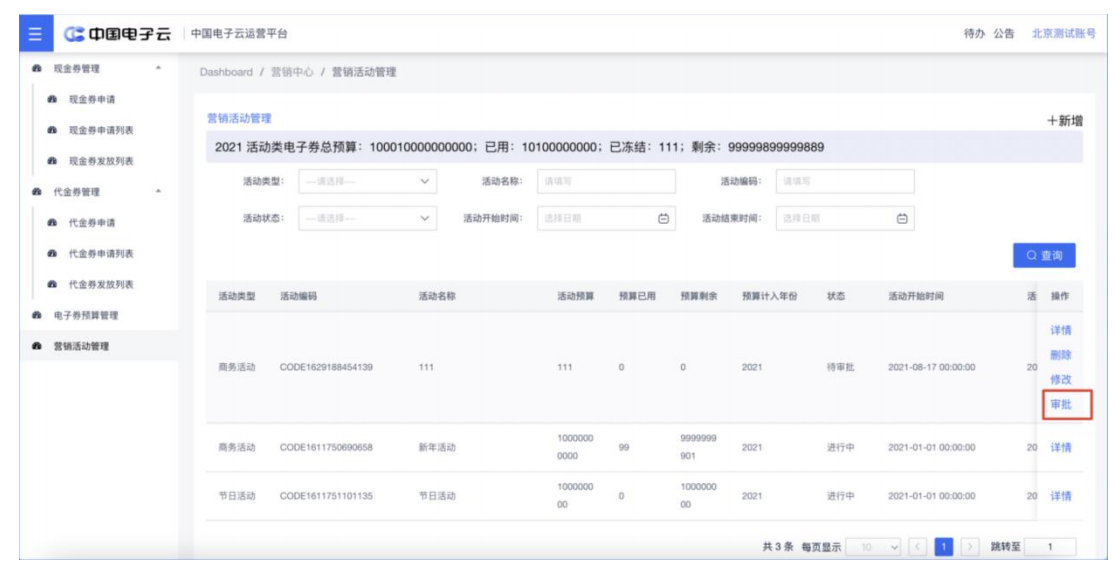Click the icon beside 代金券申请列表

[x=52, y=253]
